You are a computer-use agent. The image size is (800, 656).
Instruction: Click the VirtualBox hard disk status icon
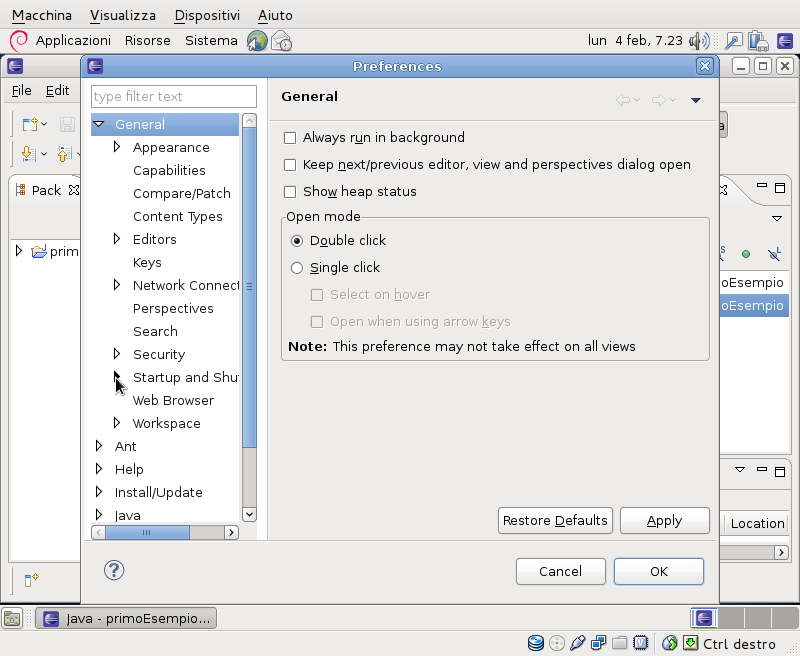click(536, 643)
